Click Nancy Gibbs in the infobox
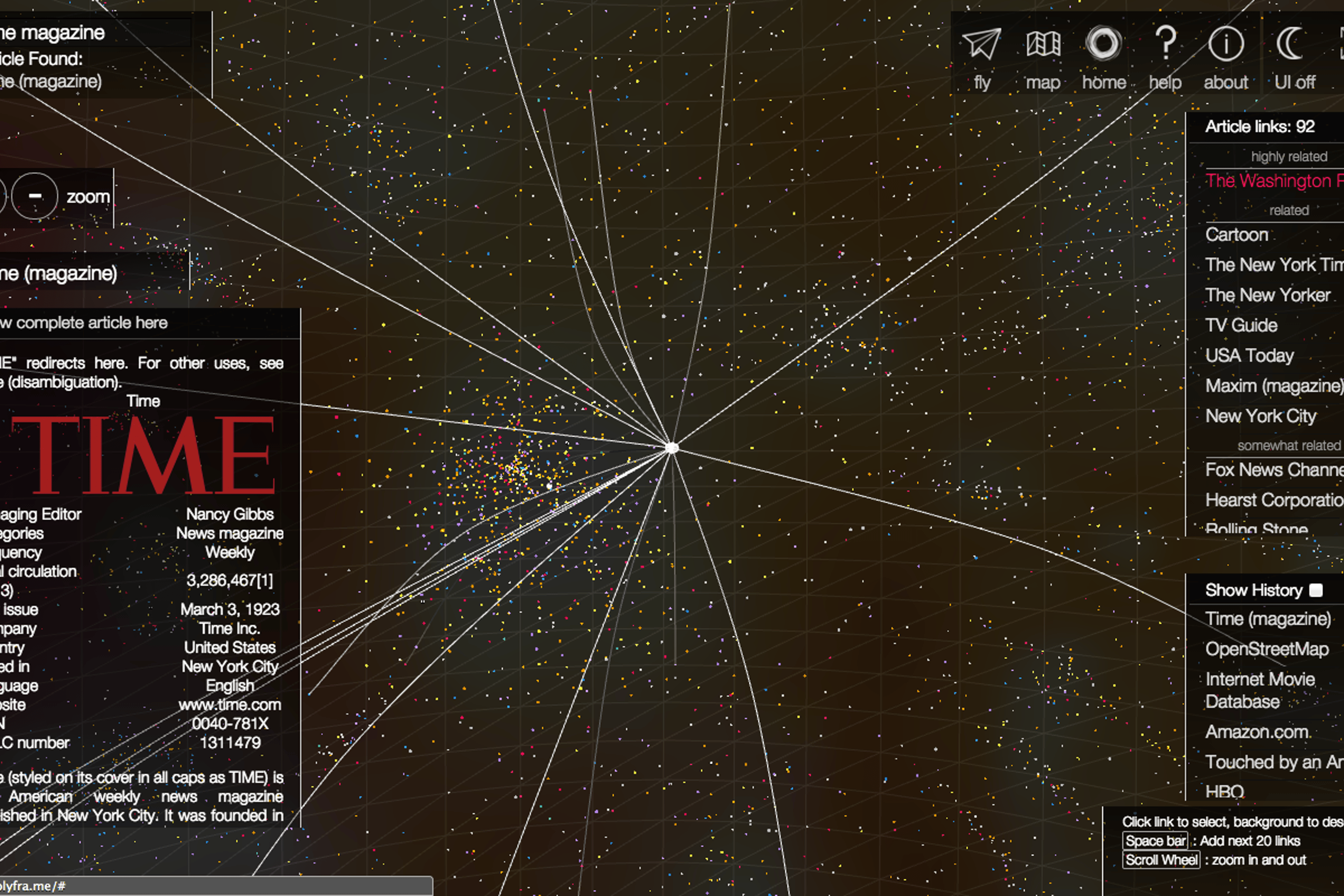 click(230, 514)
